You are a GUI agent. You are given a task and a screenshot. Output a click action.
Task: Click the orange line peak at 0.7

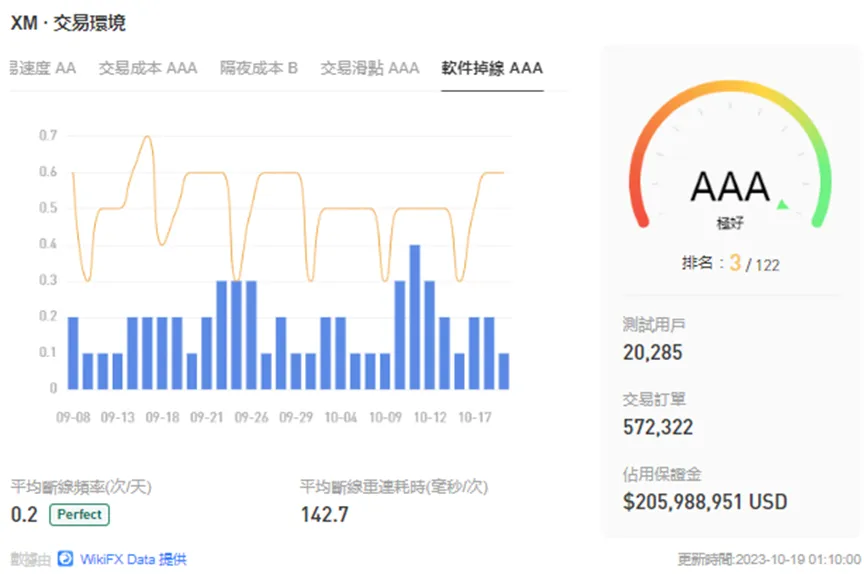(x=148, y=137)
